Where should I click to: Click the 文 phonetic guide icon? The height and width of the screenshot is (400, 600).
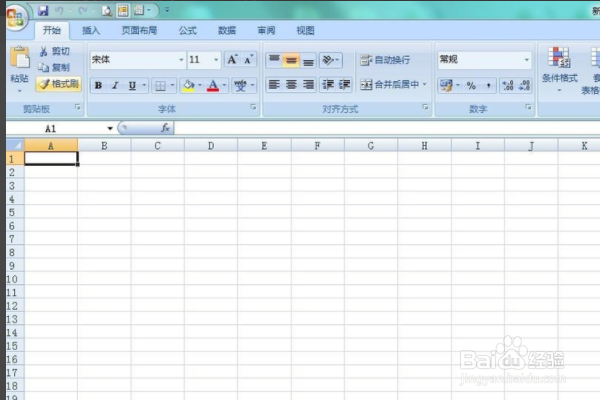point(241,85)
